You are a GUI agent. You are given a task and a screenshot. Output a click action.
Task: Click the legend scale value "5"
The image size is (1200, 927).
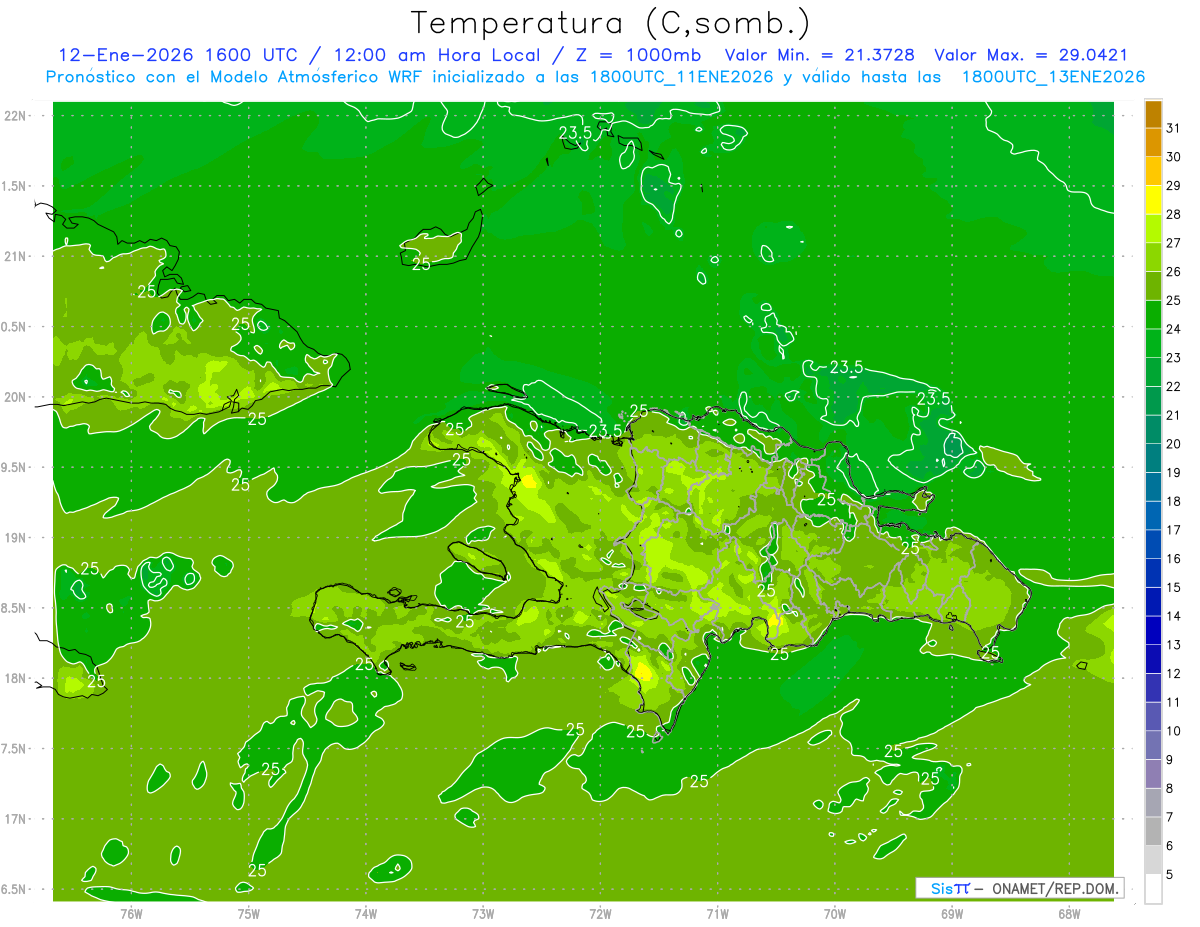coord(1169,874)
